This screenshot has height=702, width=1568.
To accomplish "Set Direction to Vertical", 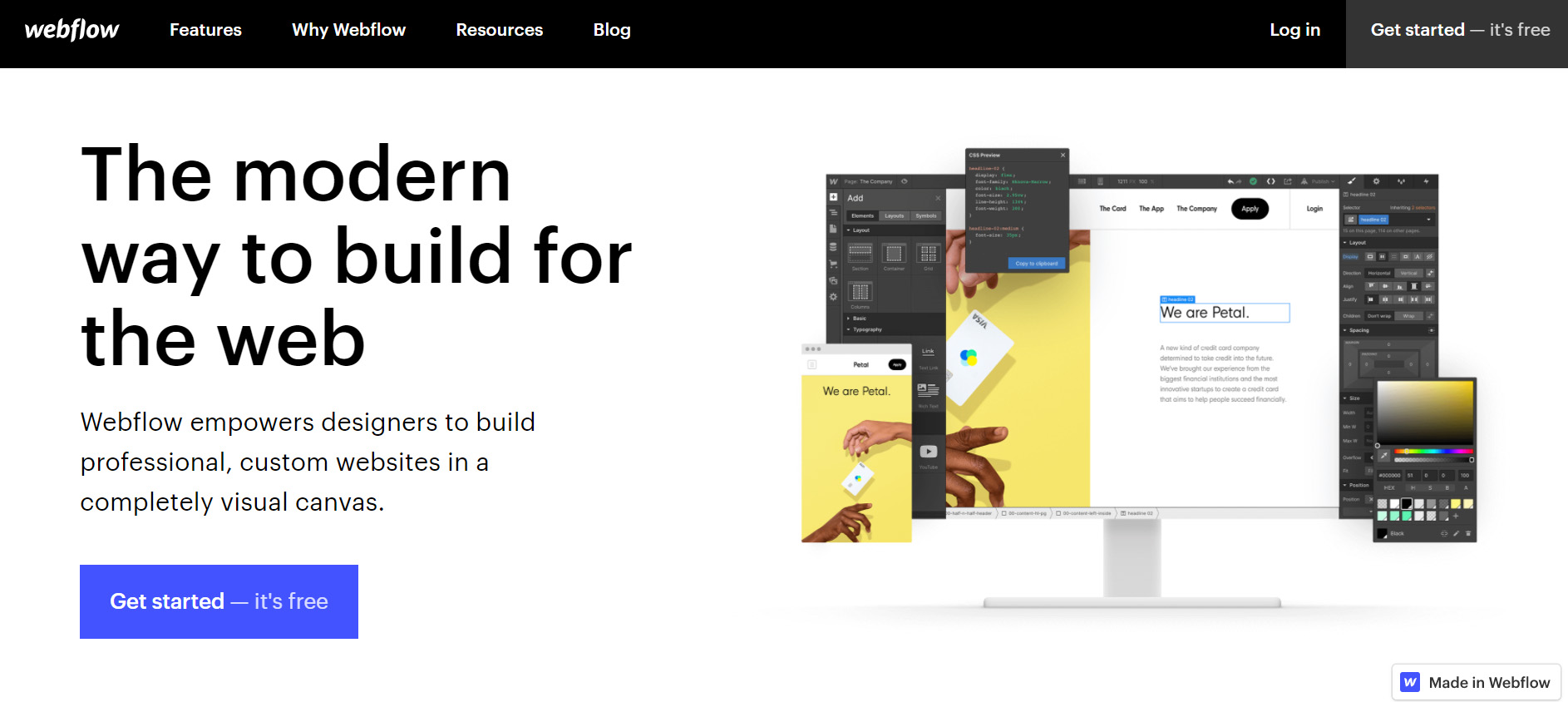I will click(1409, 273).
